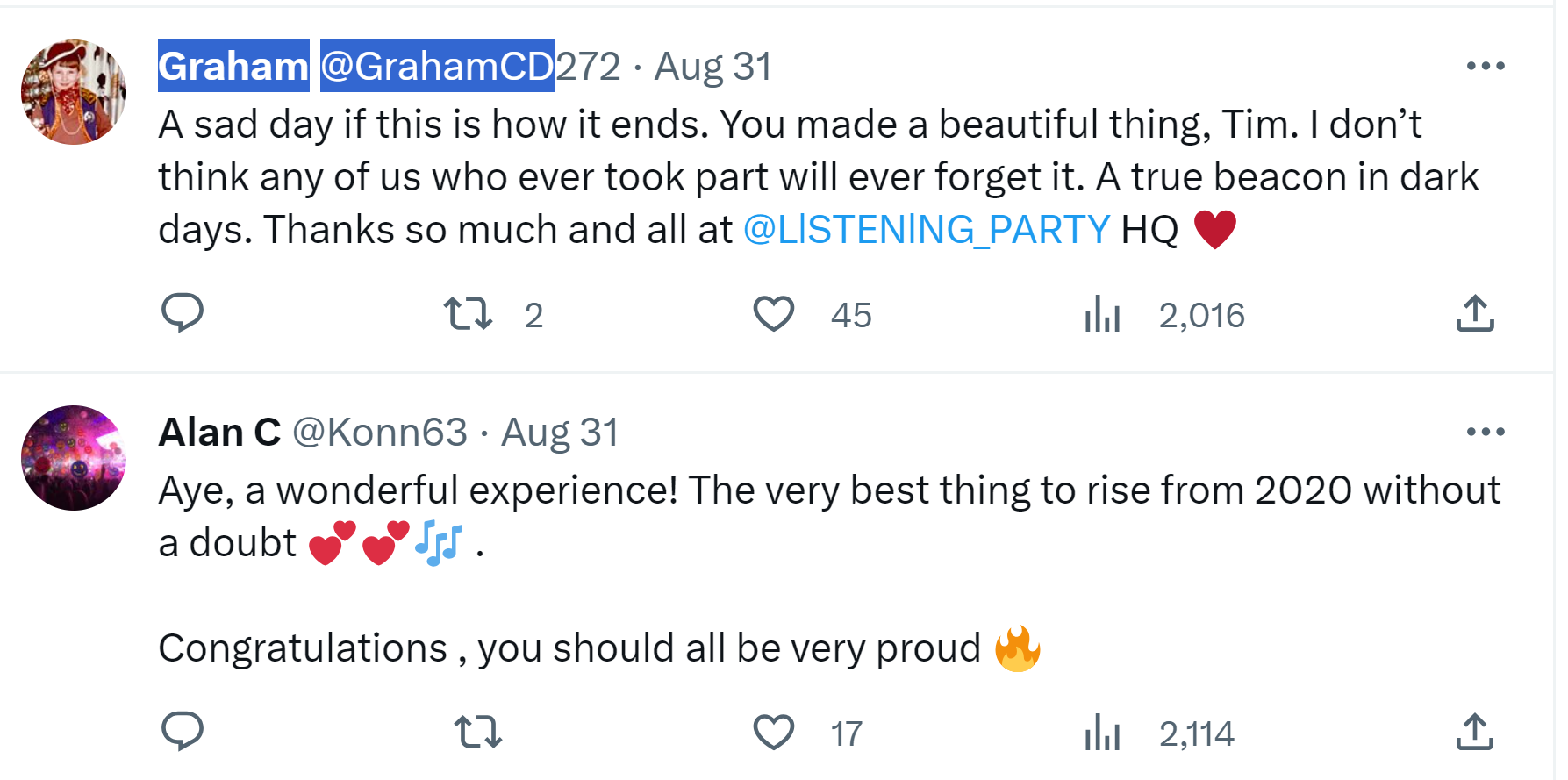The height and width of the screenshot is (780, 1568).
Task: Share Alan C's tweet
Action: pyautogui.click(x=1475, y=731)
